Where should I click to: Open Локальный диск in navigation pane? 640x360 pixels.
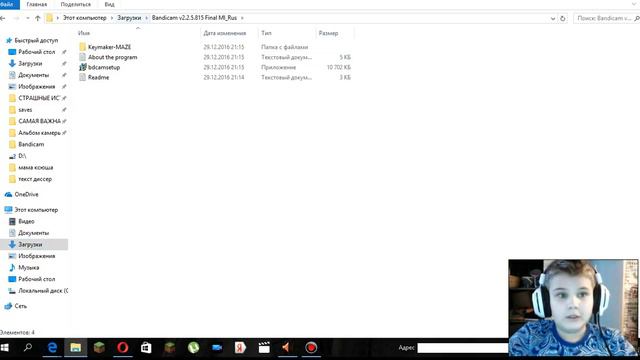click(43, 291)
